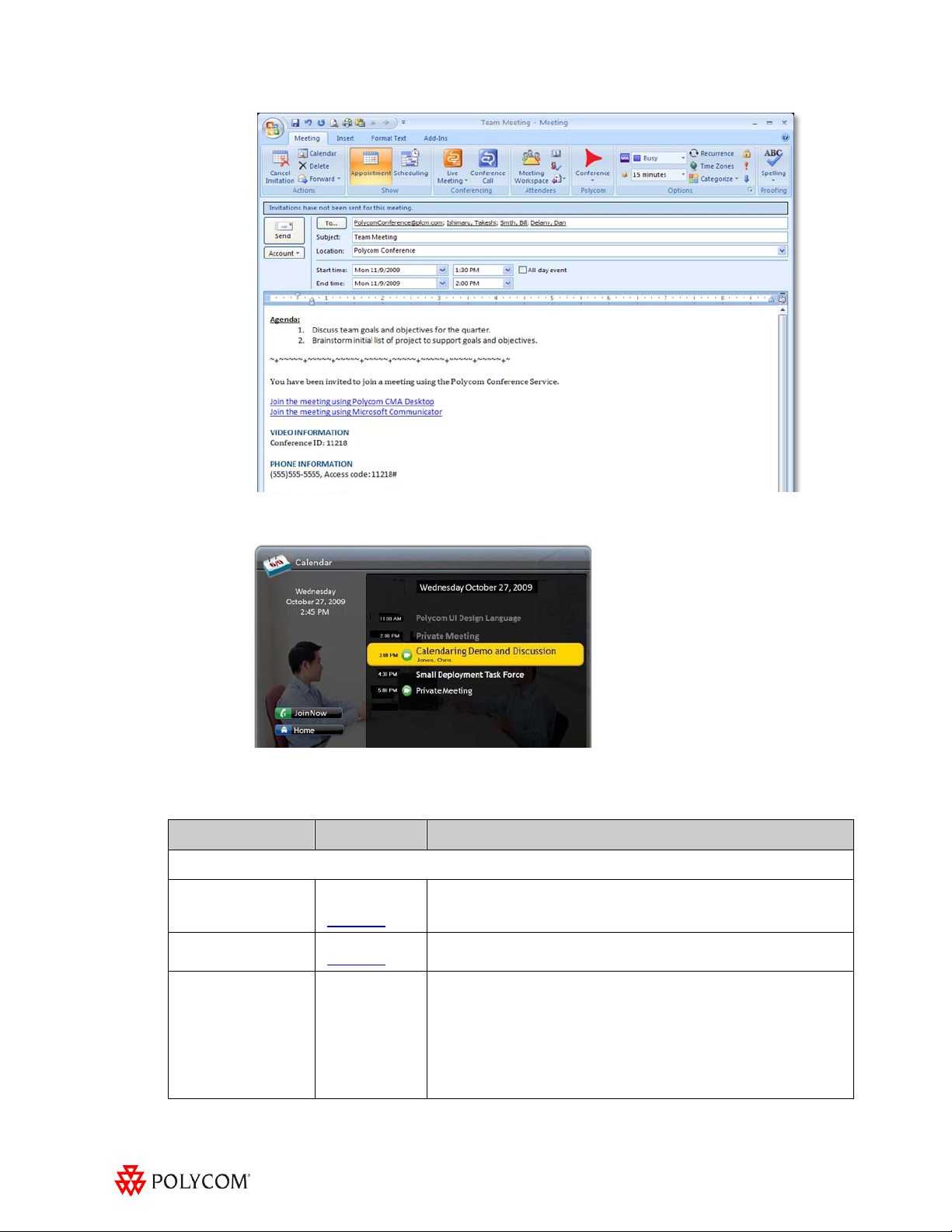Click the Calendar icon in Polycom screen
This screenshot has width=952, height=1232.
pos(277,564)
